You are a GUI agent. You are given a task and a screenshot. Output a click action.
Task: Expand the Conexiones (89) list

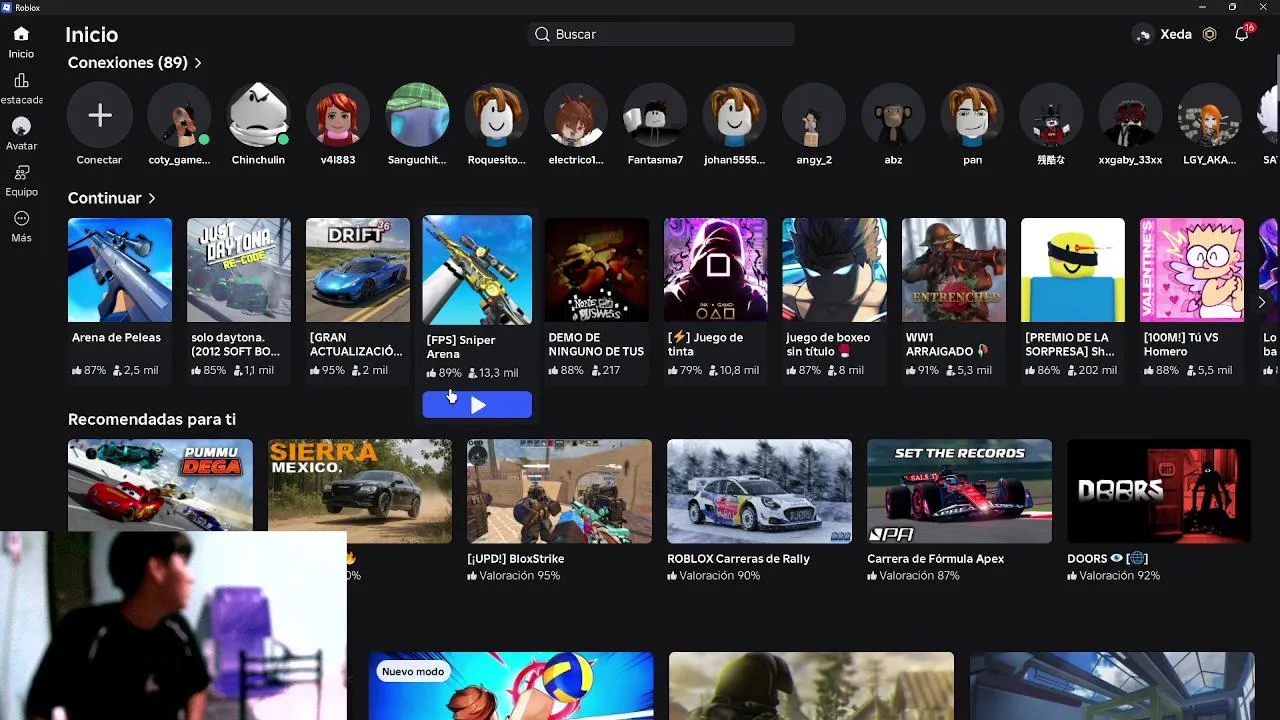tap(134, 62)
